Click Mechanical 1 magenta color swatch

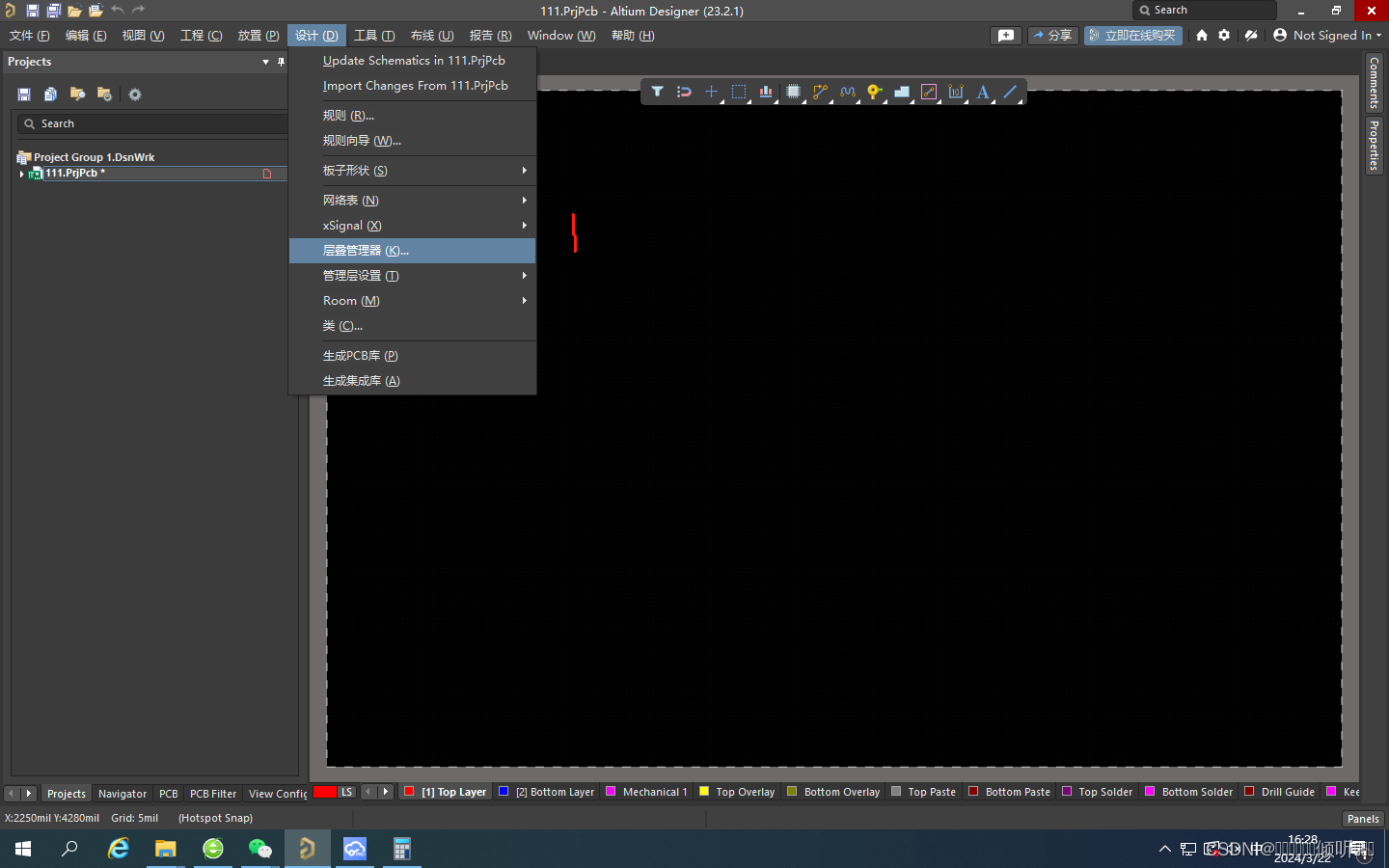click(x=611, y=791)
